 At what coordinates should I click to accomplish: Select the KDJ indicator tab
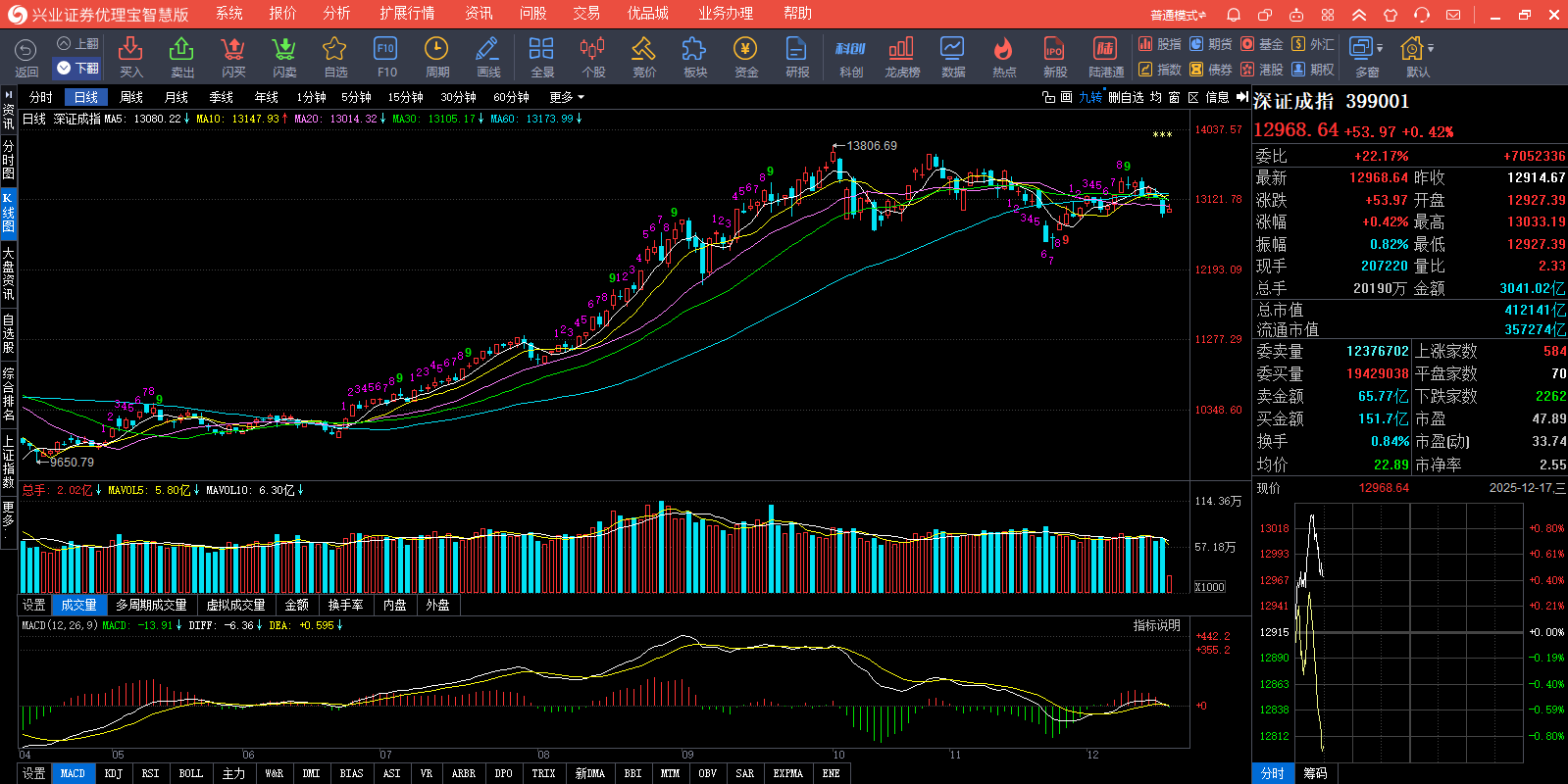(114, 773)
